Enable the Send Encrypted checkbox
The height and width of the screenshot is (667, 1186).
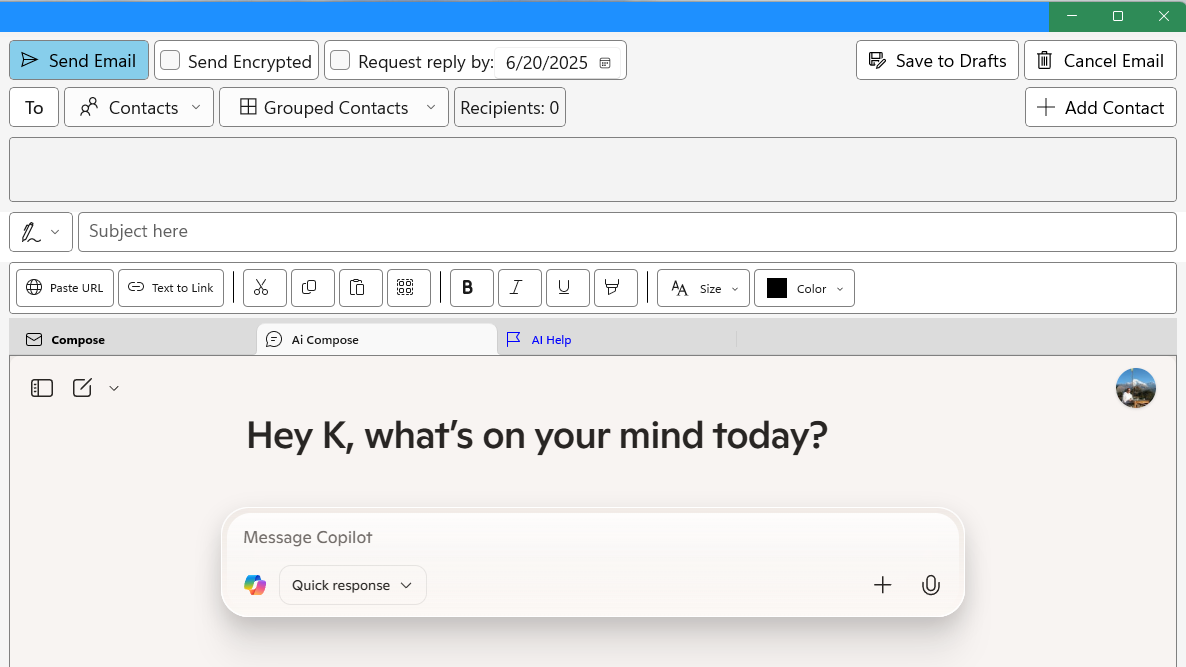[x=171, y=61]
